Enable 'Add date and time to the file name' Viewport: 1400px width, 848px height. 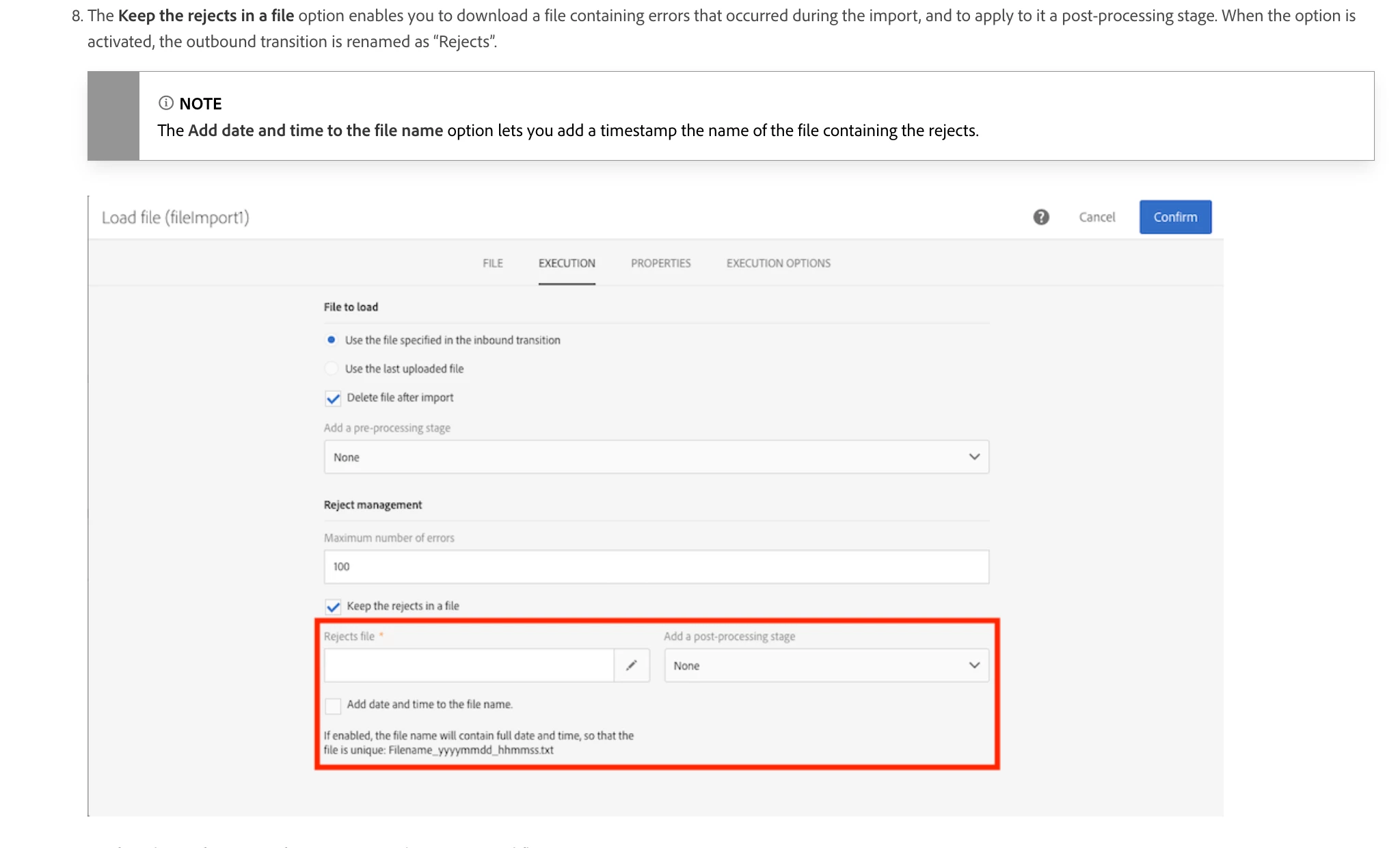coord(333,705)
